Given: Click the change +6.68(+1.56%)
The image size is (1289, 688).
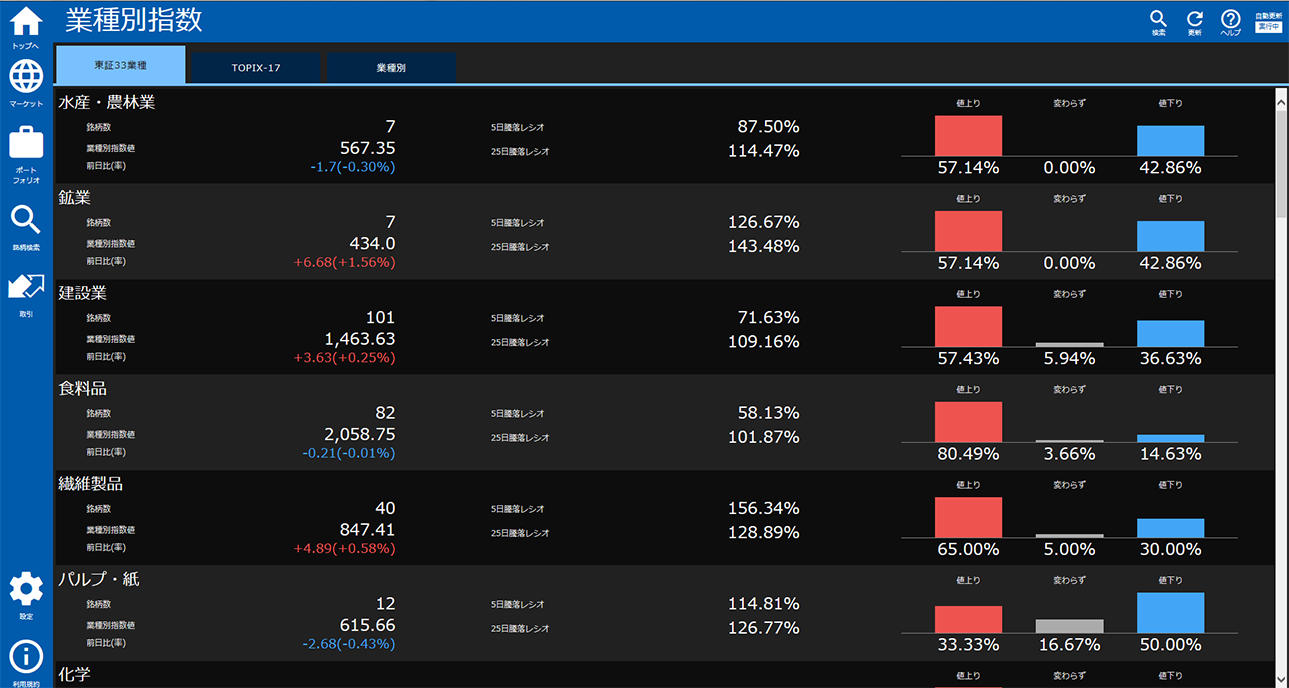Looking at the screenshot, I should click(344, 262).
